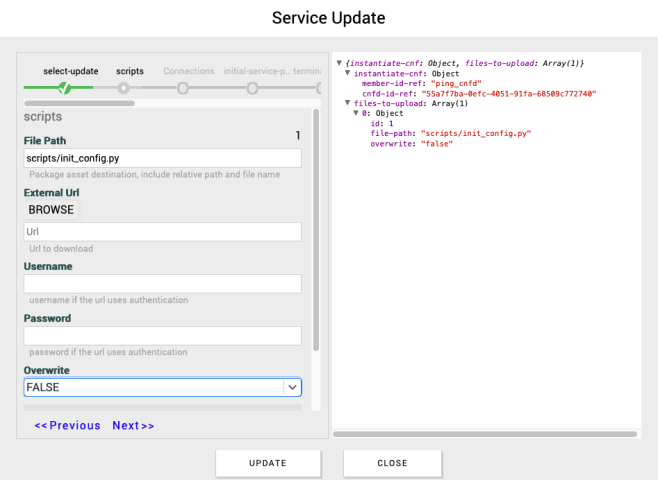This screenshot has width=658, height=480.
Task: Collapse the root JSON object tree
Action: point(339,64)
